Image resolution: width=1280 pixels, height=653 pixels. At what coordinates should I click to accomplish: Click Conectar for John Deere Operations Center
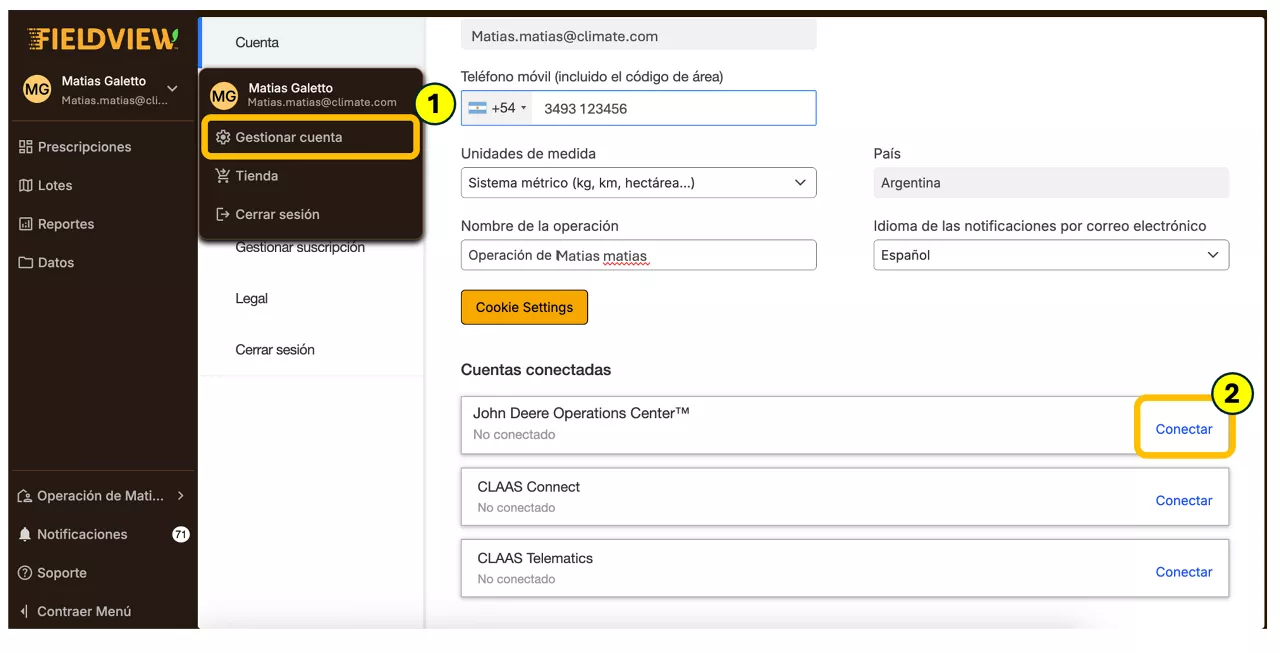(x=1184, y=429)
